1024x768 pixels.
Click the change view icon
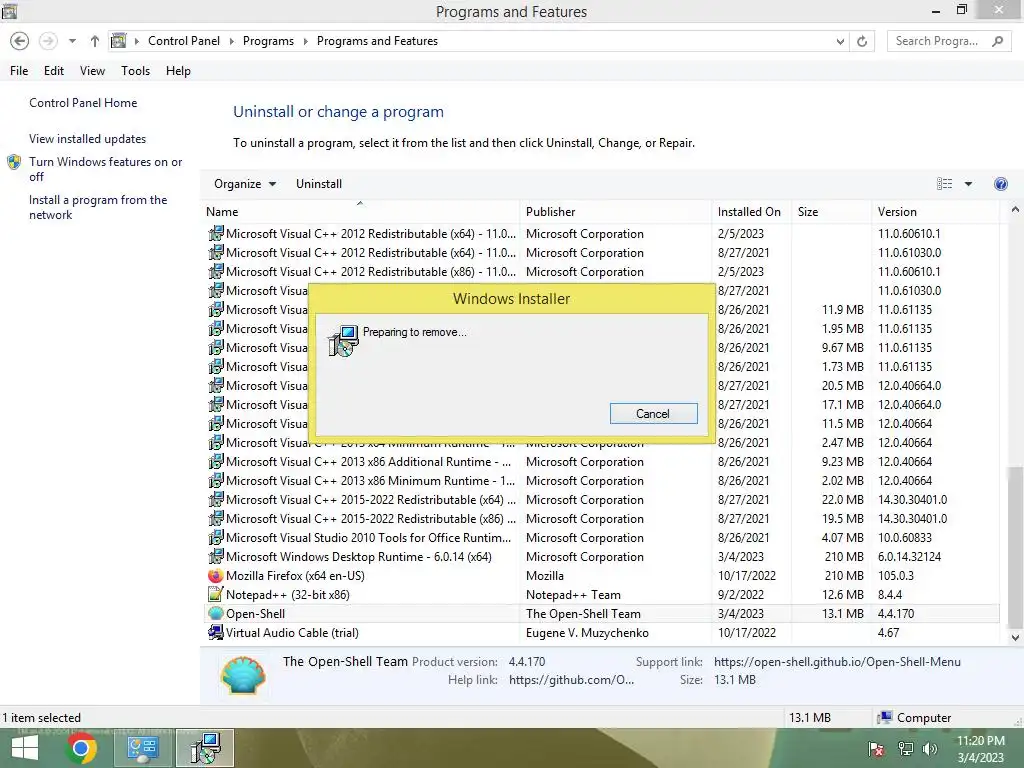(944, 184)
